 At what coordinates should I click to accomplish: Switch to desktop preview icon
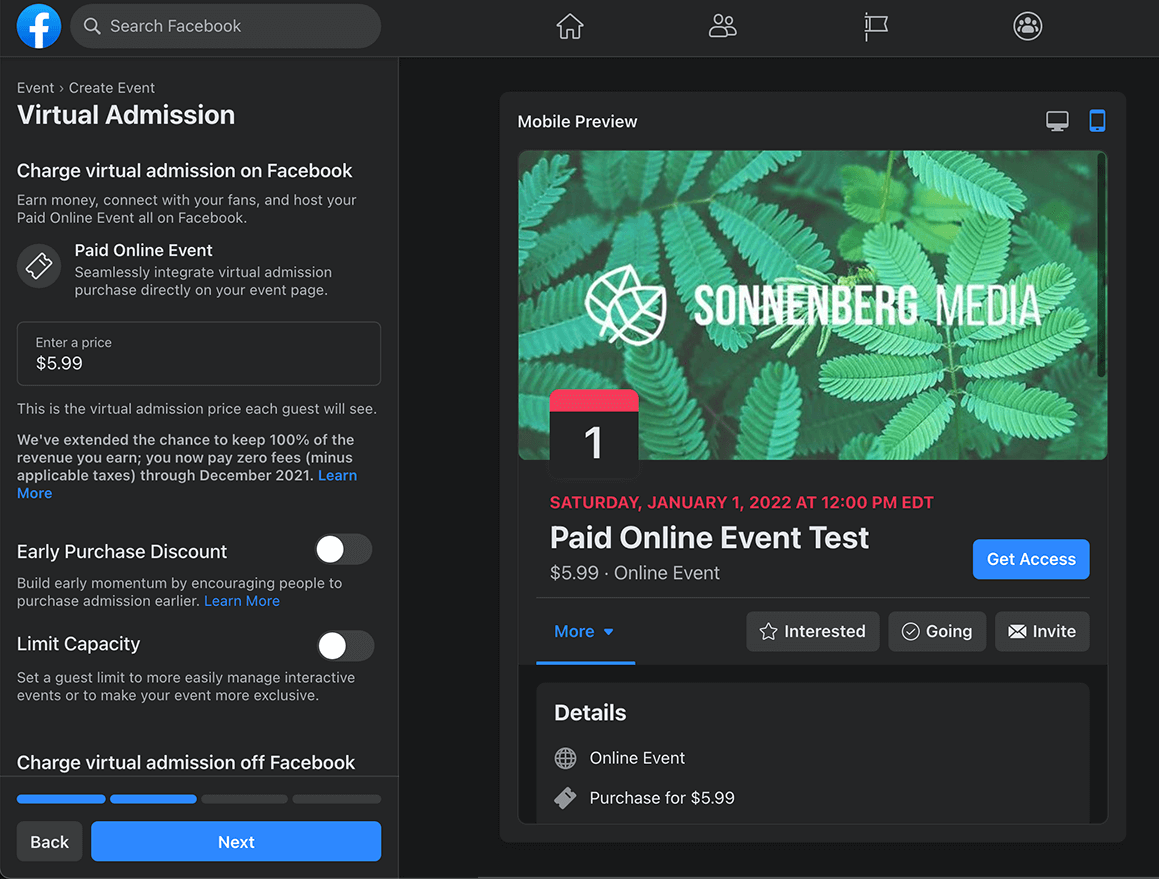click(1057, 121)
